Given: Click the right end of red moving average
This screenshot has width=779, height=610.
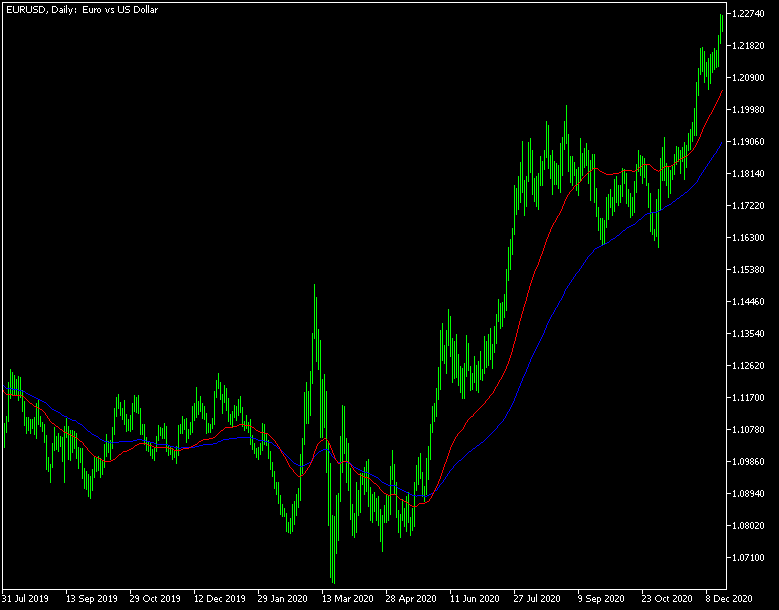Looking at the screenshot, I should (723, 89).
